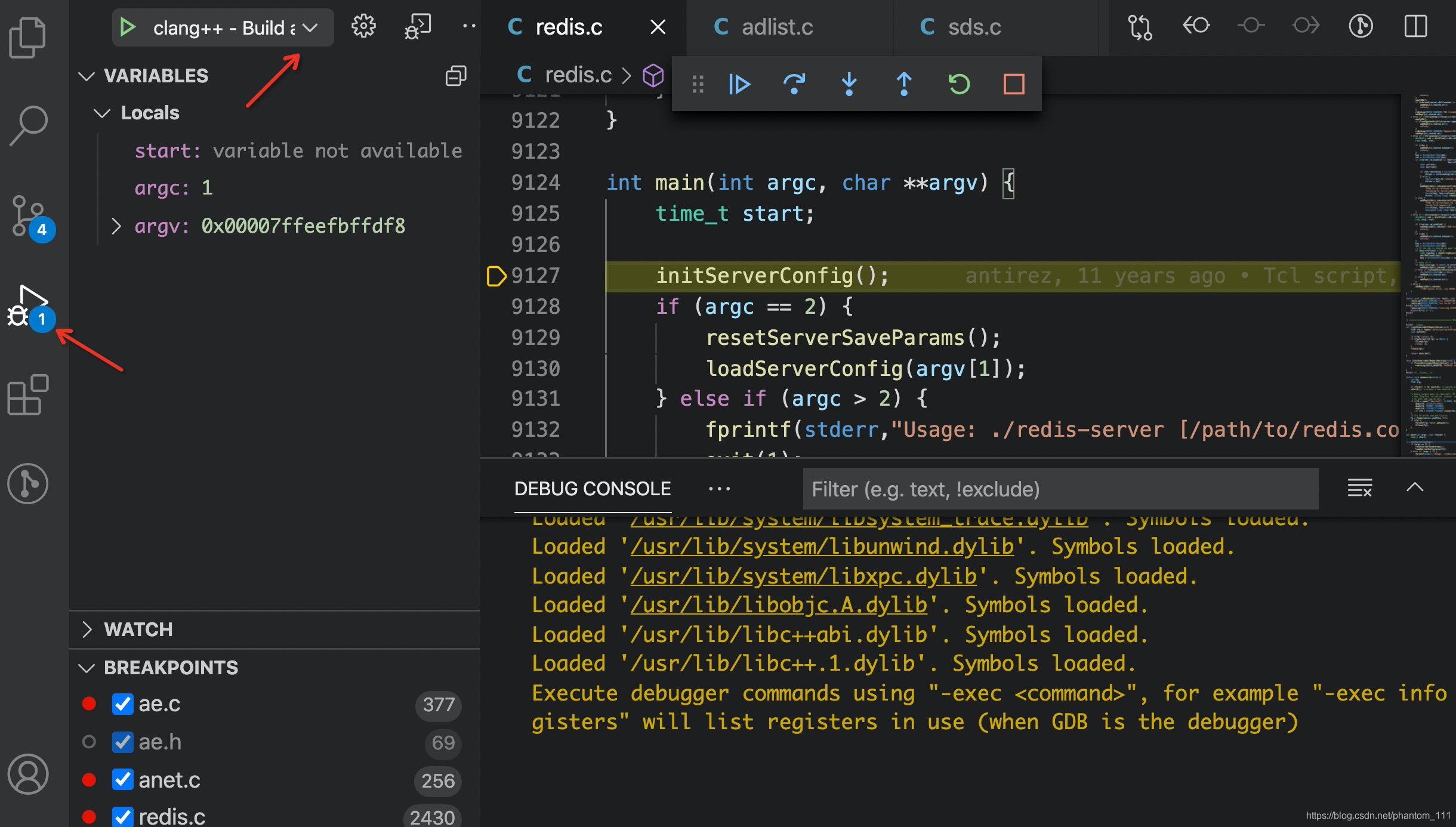The height and width of the screenshot is (827, 1456).
Task: Collapse all variables in the Variables panel
Action: [456, 76]
